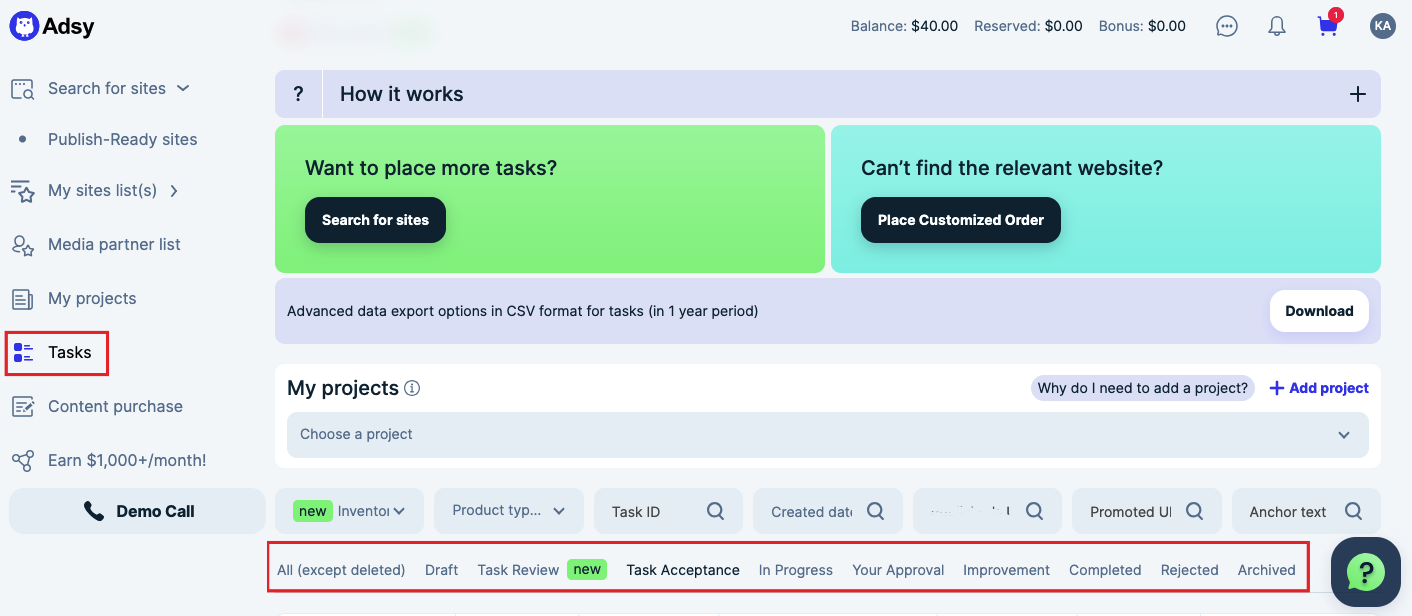Switch to the In Progress tab

coord(795,570)
